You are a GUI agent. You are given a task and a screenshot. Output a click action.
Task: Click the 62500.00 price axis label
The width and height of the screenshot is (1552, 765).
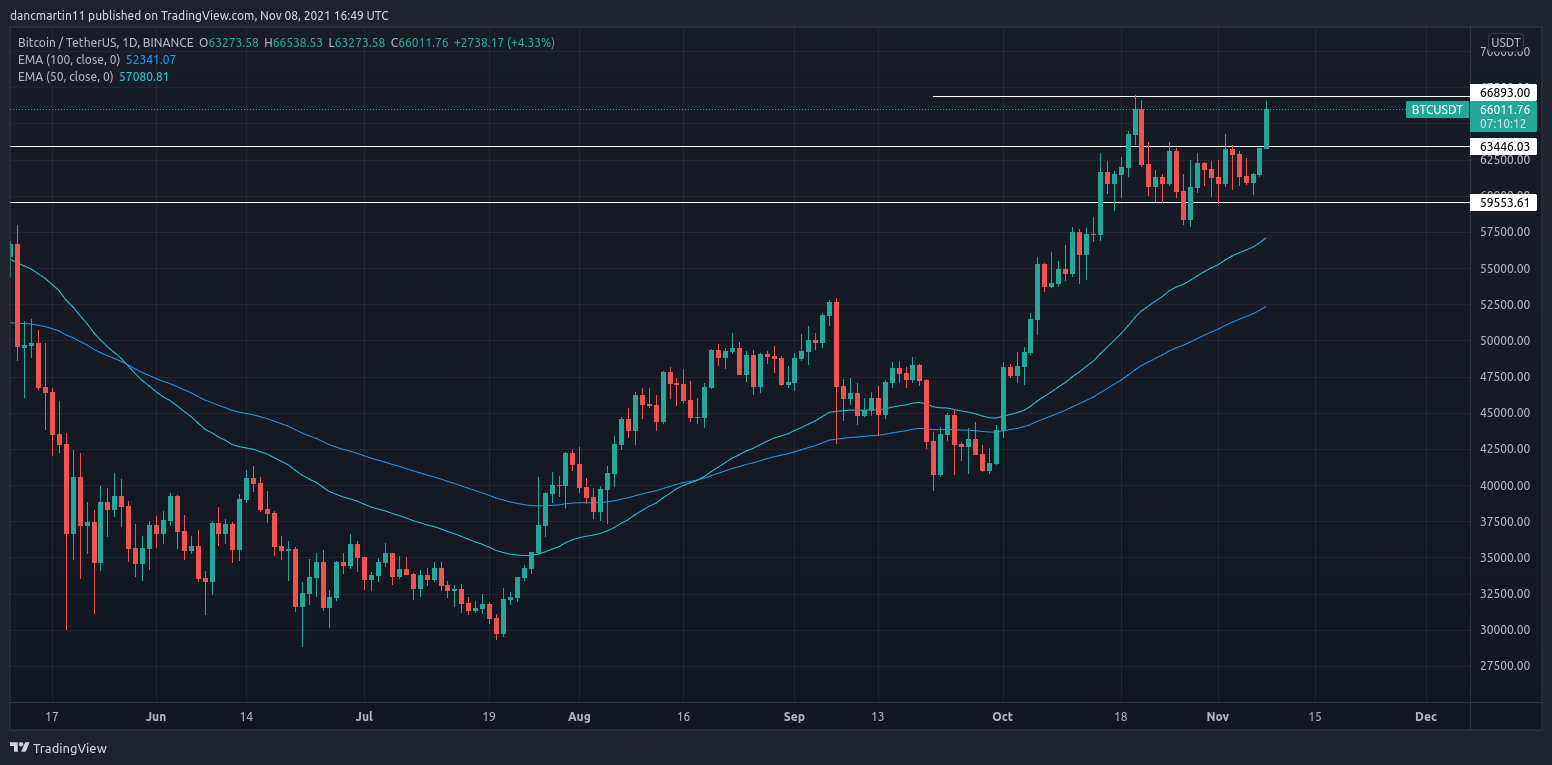pyautogui.click(x=1505, y=160)
